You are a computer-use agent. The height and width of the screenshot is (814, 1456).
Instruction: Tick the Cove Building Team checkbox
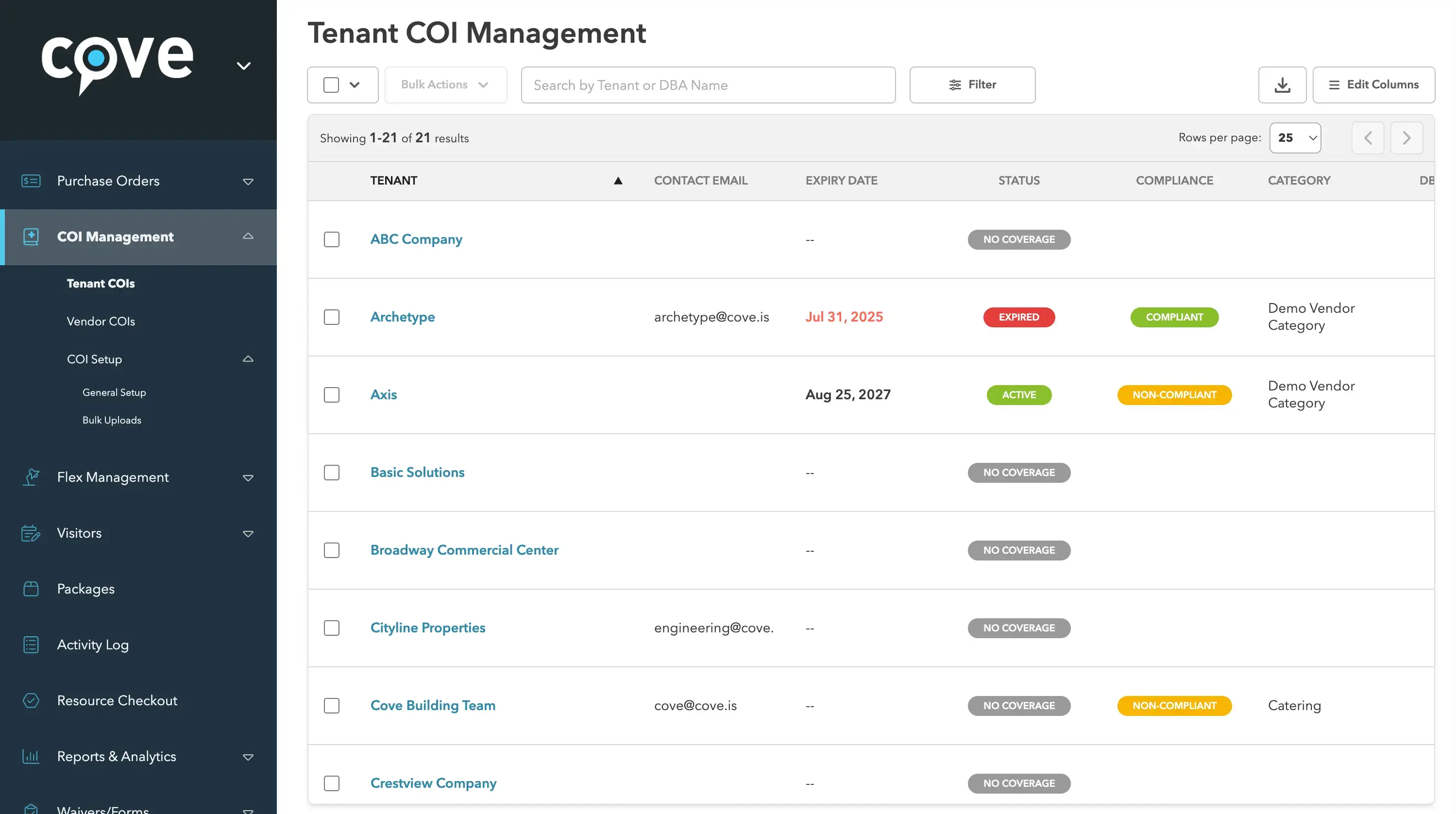332,706
